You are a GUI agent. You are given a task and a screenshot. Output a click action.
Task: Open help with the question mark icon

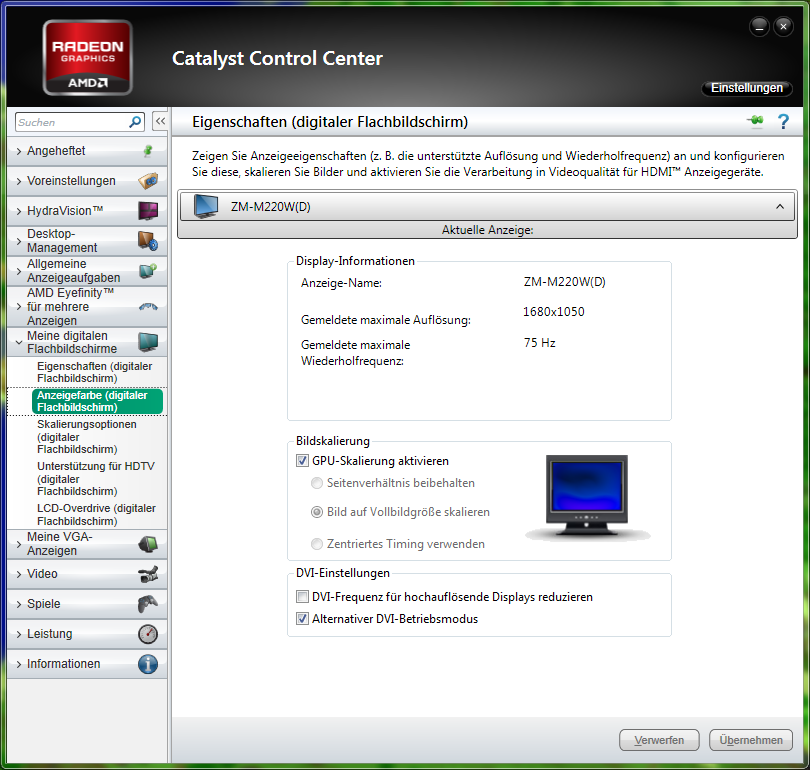point(783,121)
